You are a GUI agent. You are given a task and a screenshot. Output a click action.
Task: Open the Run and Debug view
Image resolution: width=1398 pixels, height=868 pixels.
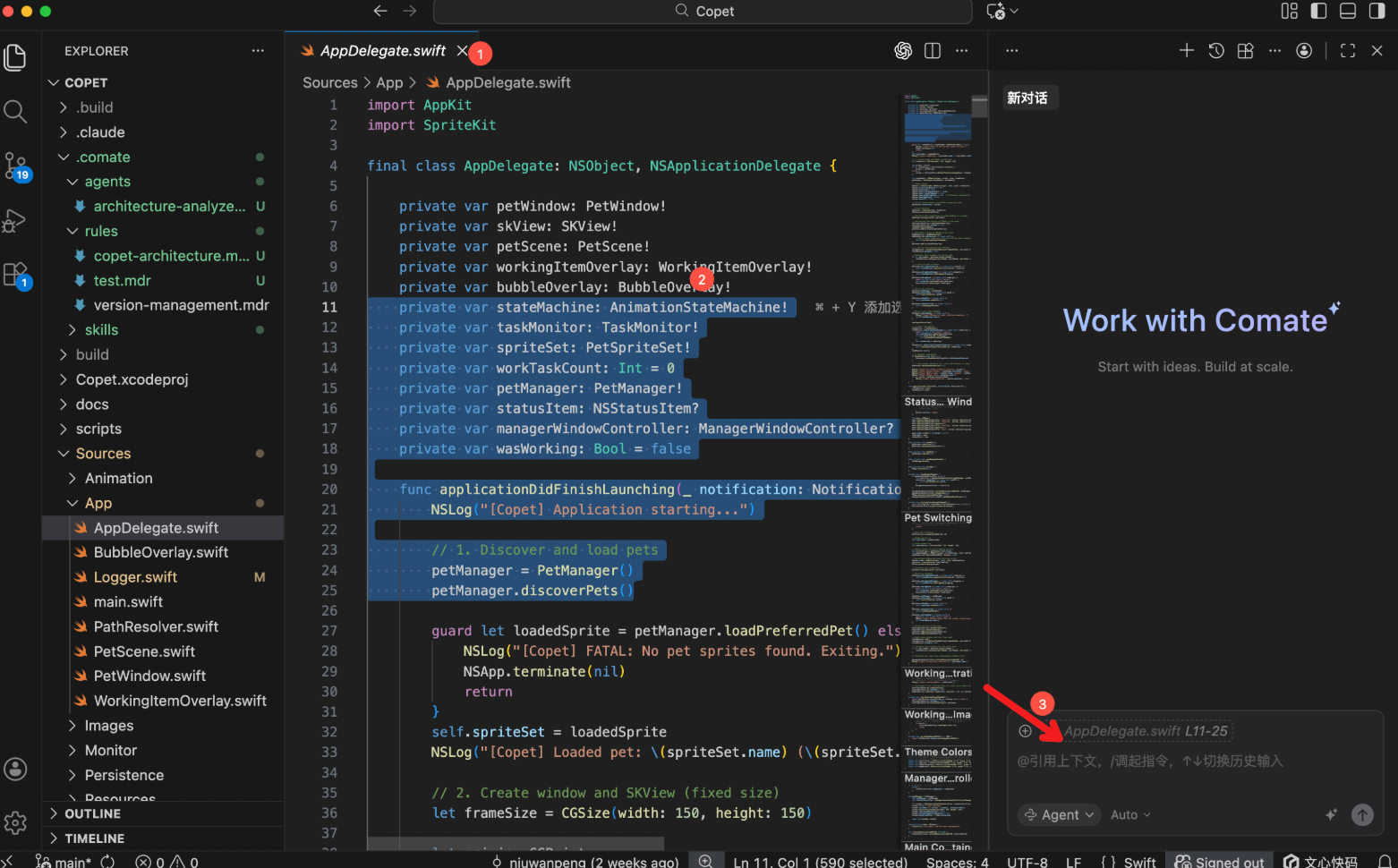tap(15, 221)
